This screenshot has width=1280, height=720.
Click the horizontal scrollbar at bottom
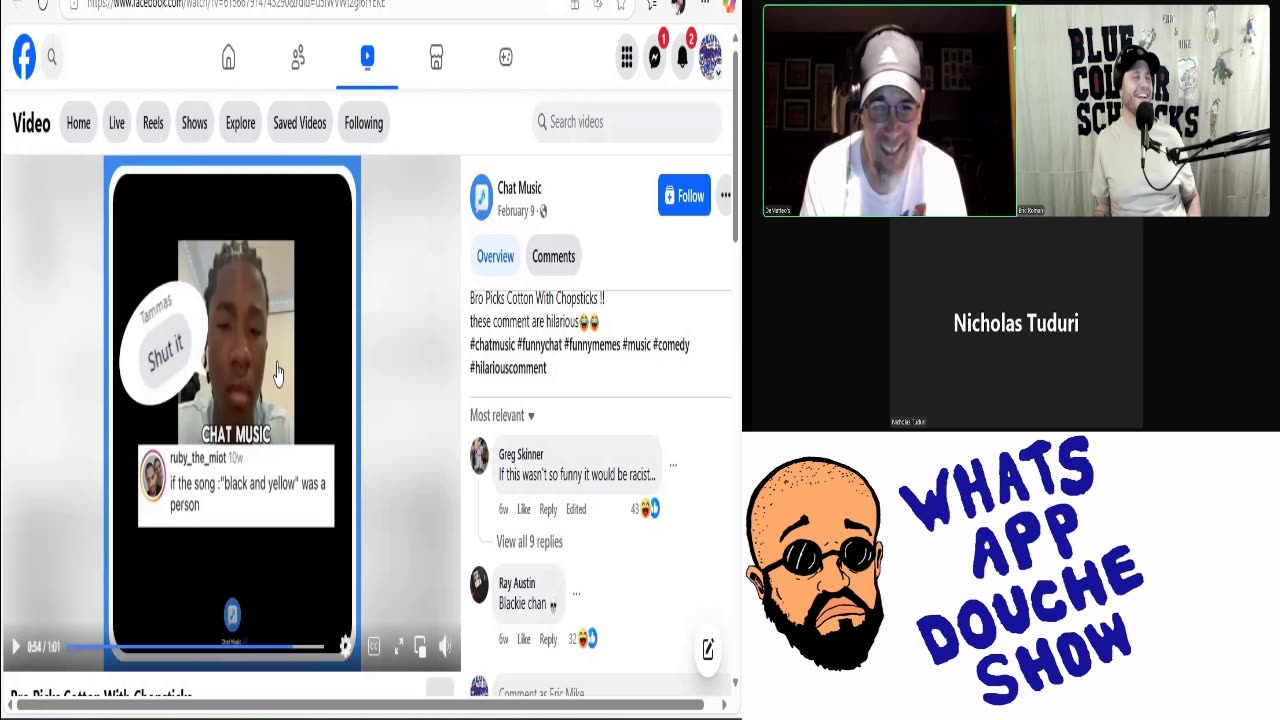362,705
